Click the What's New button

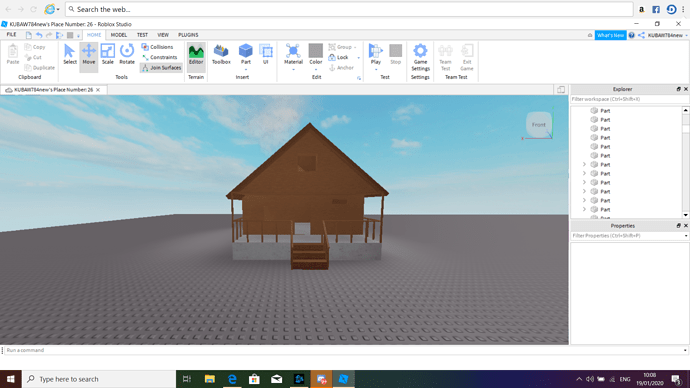coord(610,35)
